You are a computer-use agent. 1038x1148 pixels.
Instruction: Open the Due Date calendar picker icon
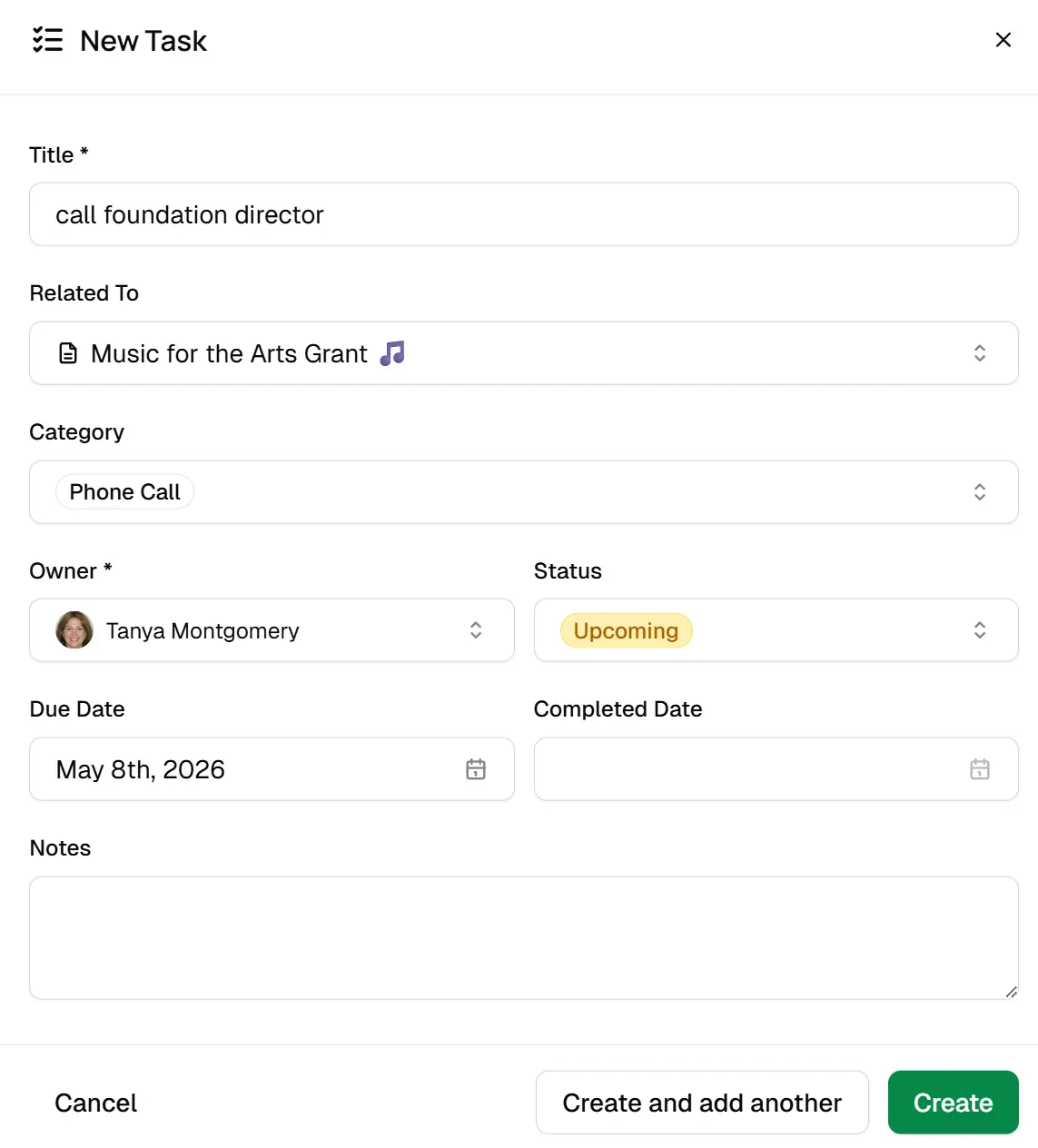476,769
